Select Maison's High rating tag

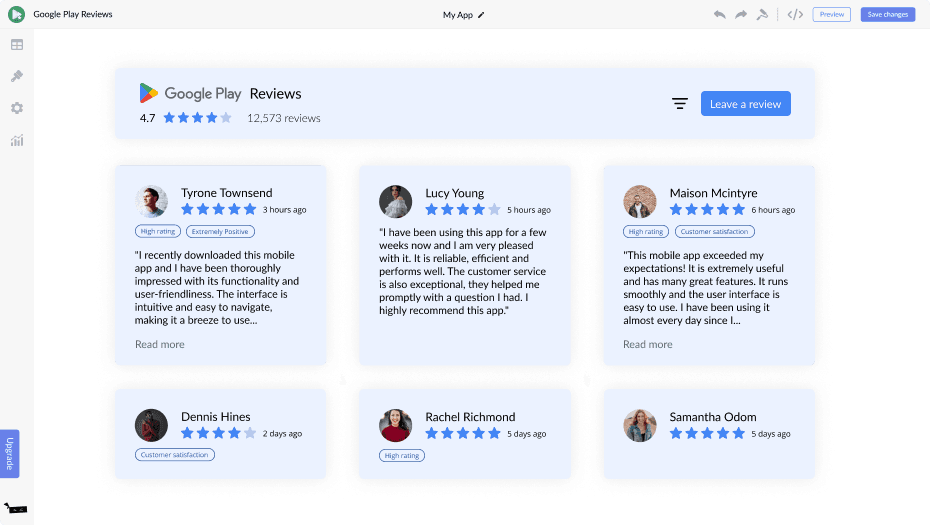tap(646, 231)
